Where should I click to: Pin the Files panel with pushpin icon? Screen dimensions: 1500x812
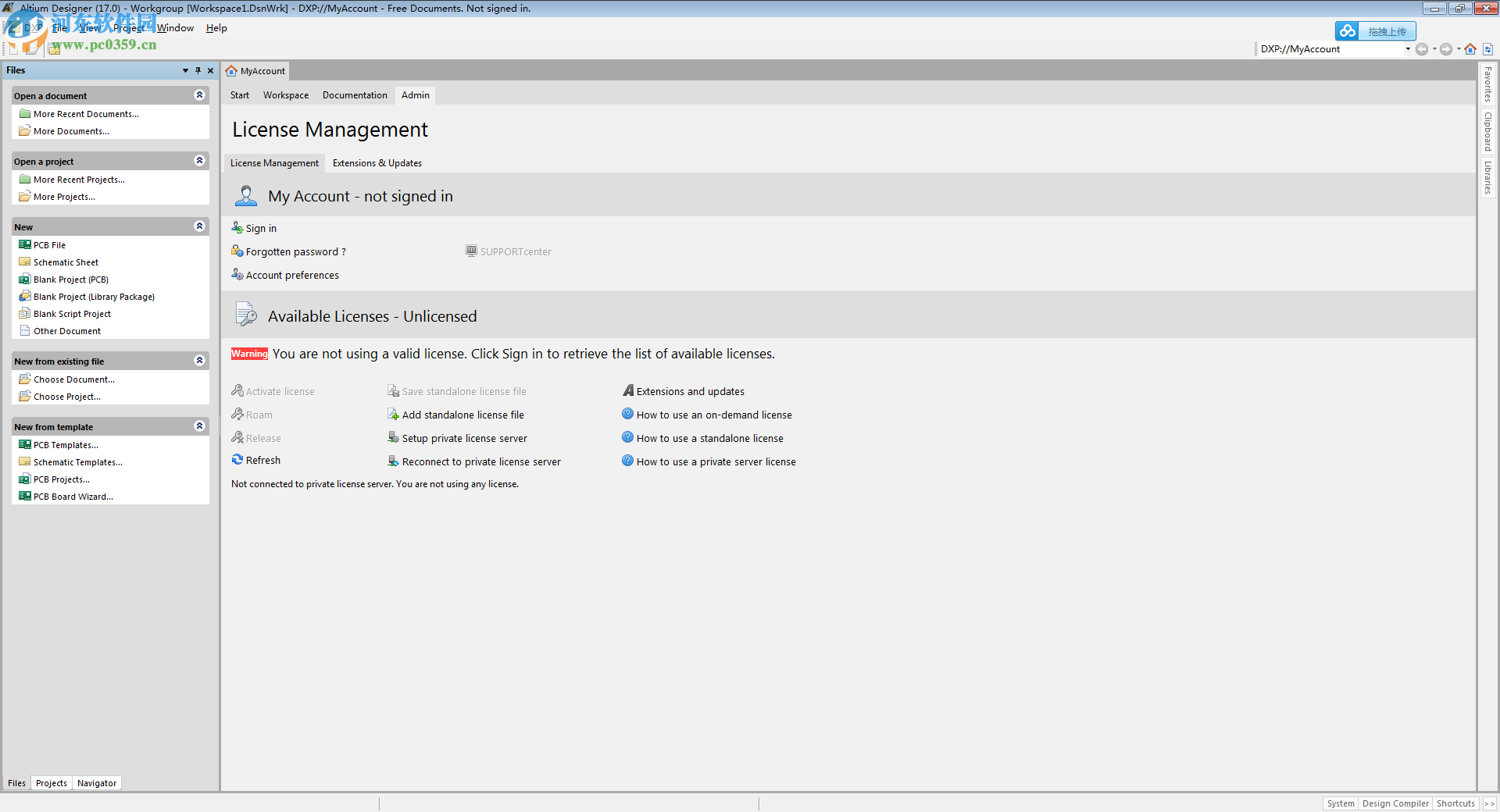coord(198,70)
